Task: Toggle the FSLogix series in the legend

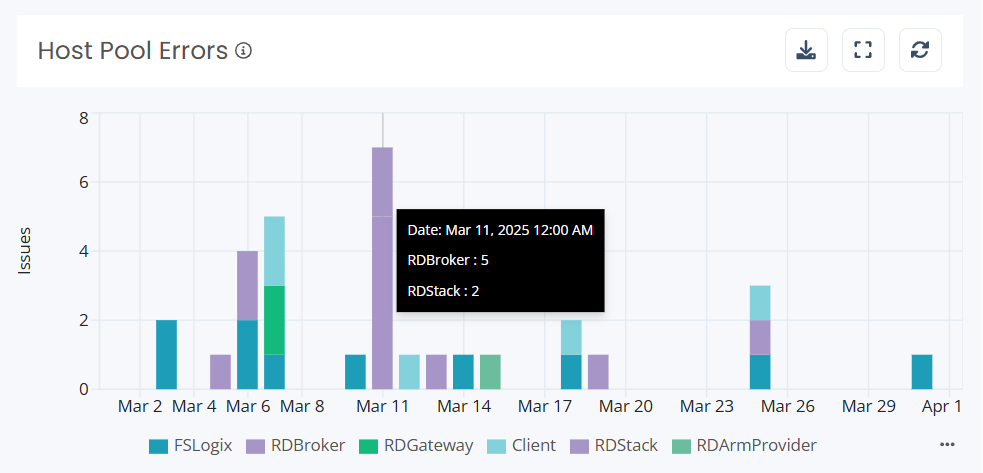Action: (190, 445)
